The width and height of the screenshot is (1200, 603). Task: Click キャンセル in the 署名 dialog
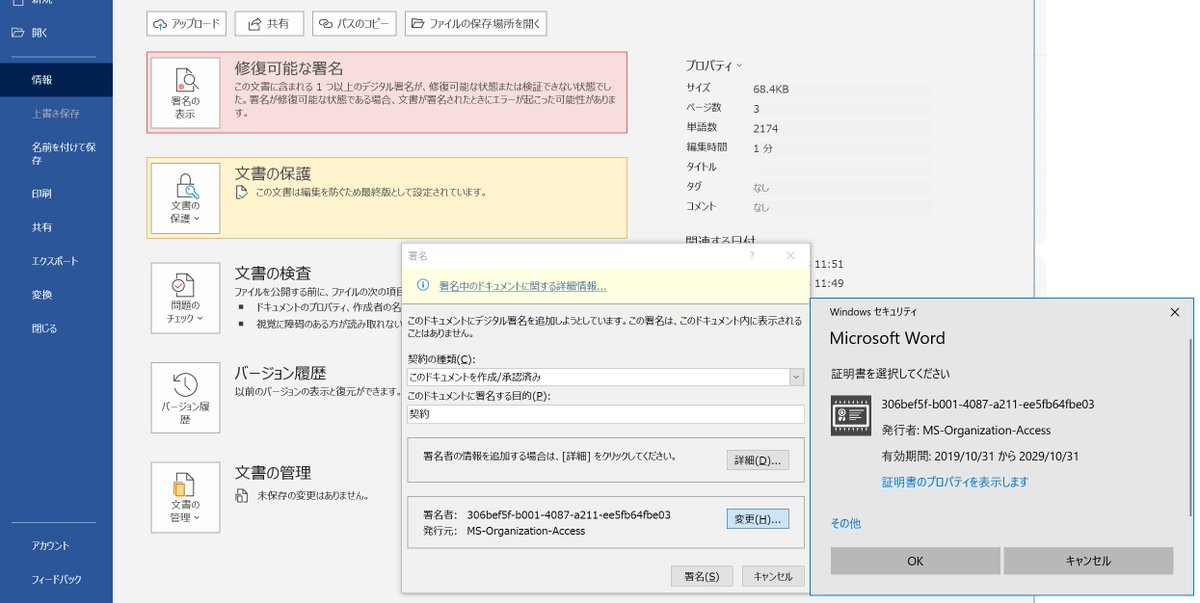pyautogui.click(x=772, y=576)
